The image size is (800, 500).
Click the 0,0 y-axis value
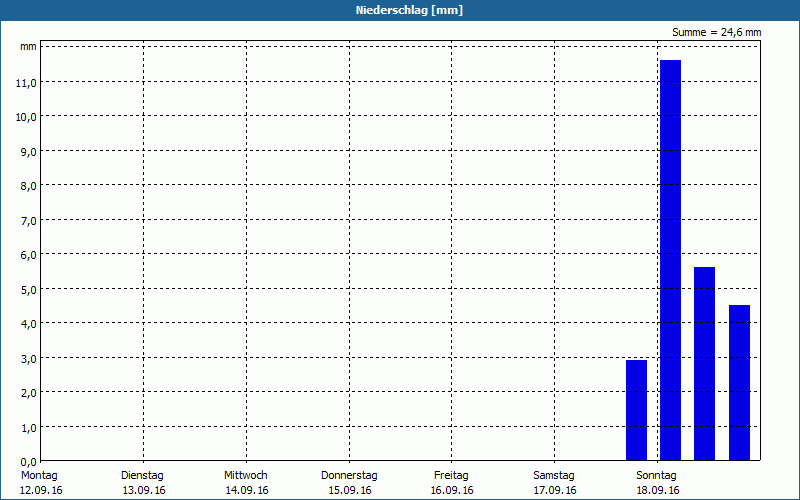[x=29, y=461]
